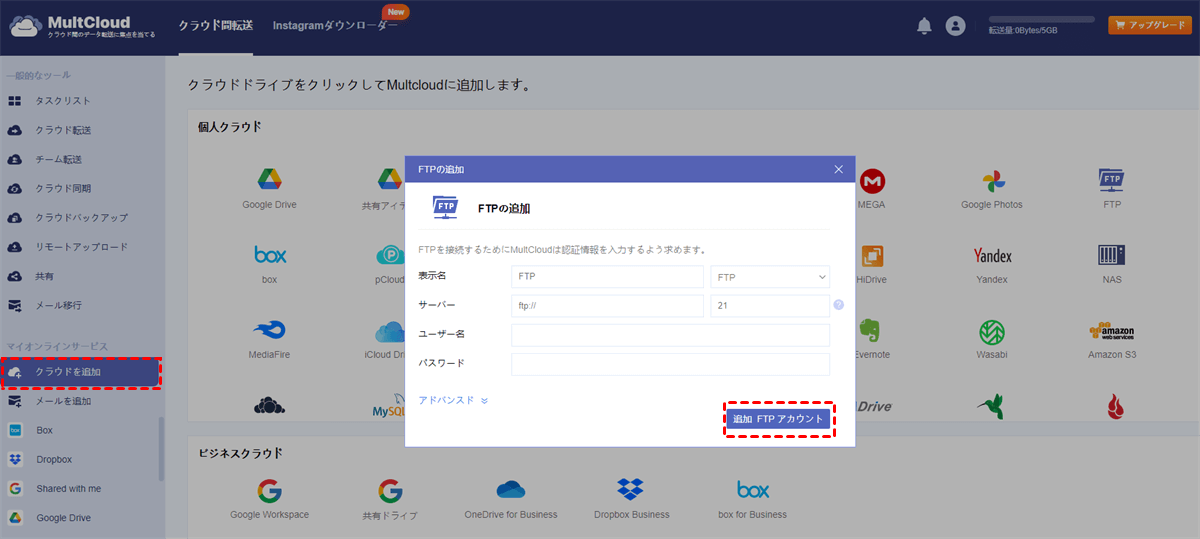Select クラウドを追加 in the sidebar
Image resolution: width=1200 pixels, height=539 pixels.
click(81, 372)
